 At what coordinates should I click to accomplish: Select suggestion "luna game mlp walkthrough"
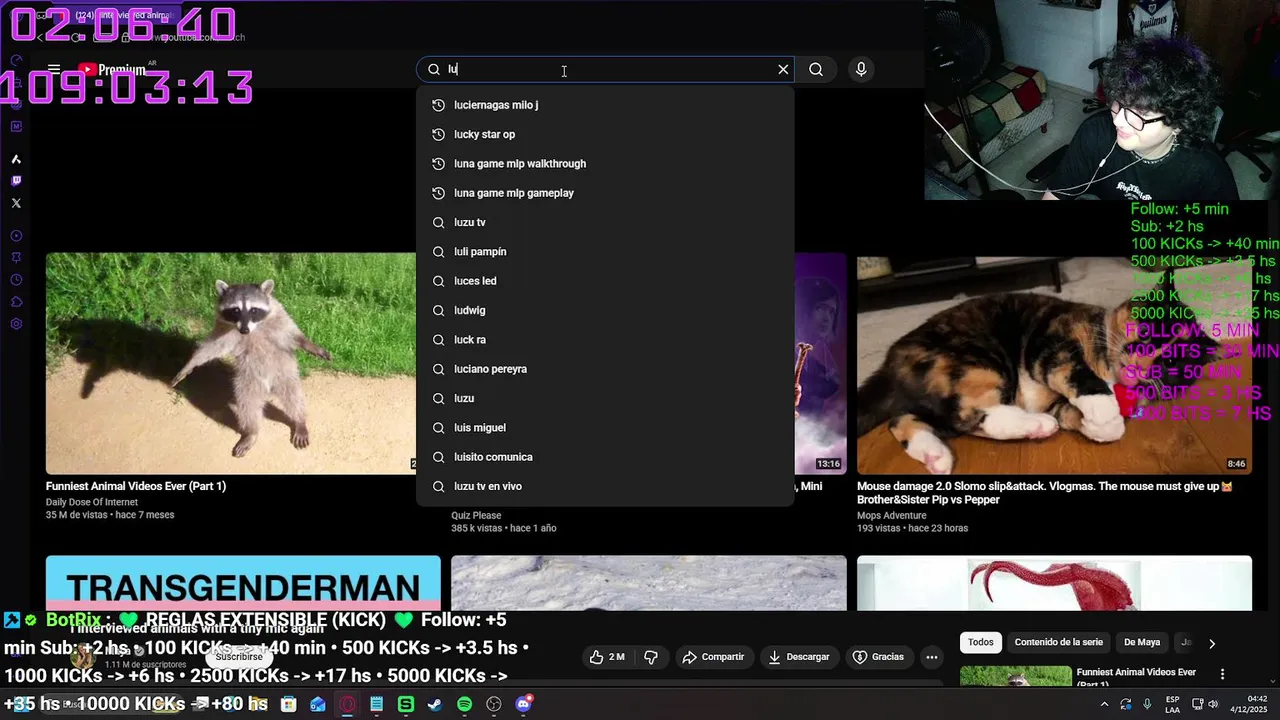(605, 164)
